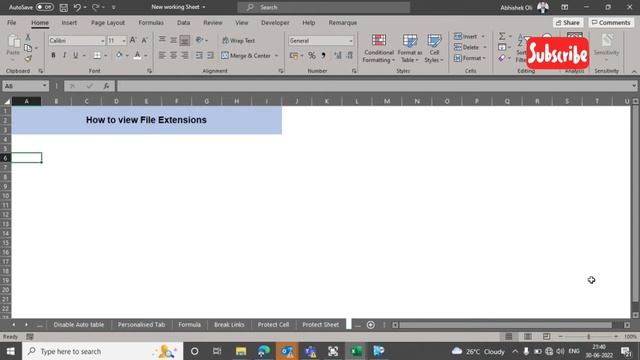Click Top Align icon
640x360 pixels.
(x=162, y=40)
